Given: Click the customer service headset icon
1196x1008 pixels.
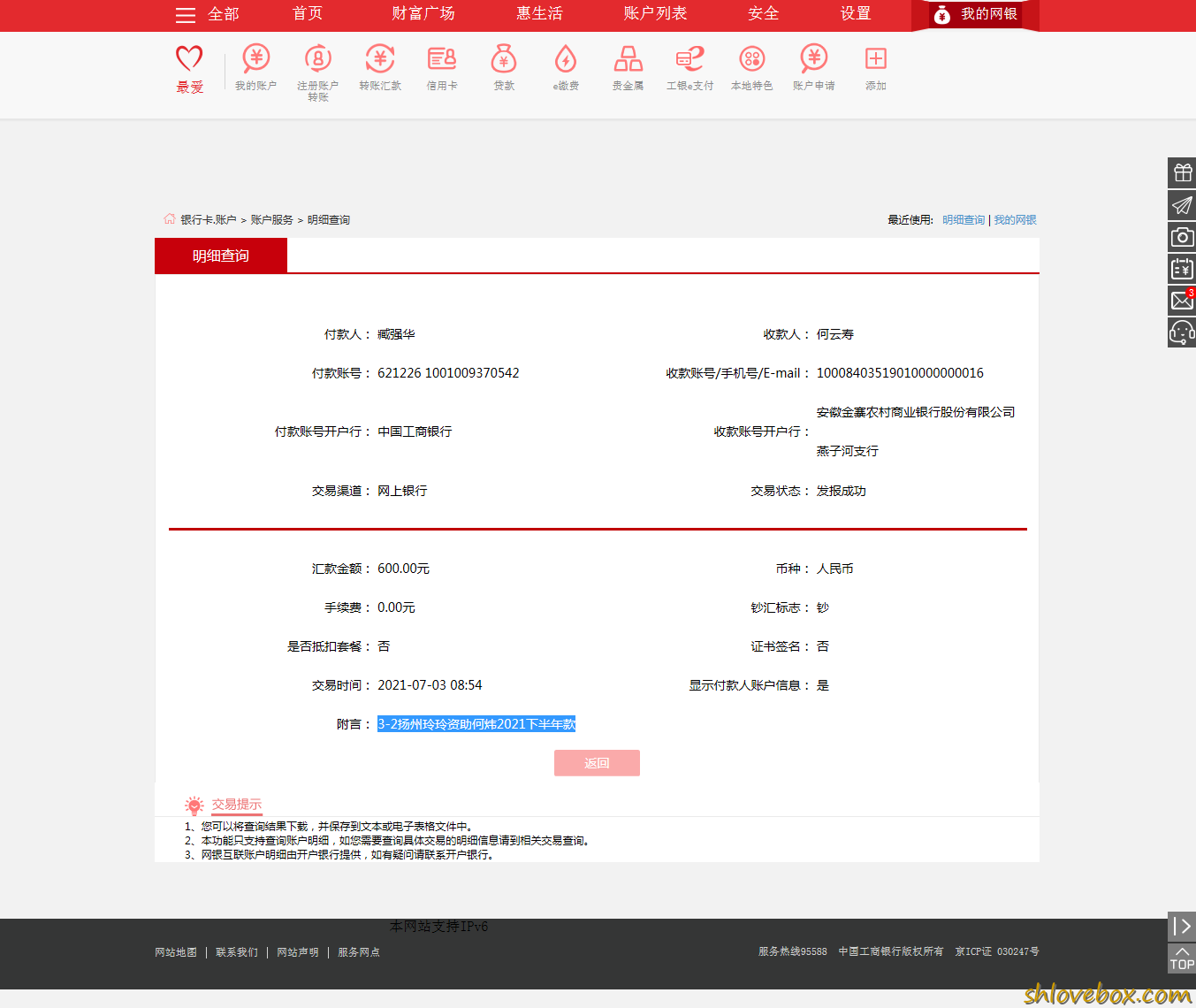Looking at the screenshot, I should pos(1182,332).
